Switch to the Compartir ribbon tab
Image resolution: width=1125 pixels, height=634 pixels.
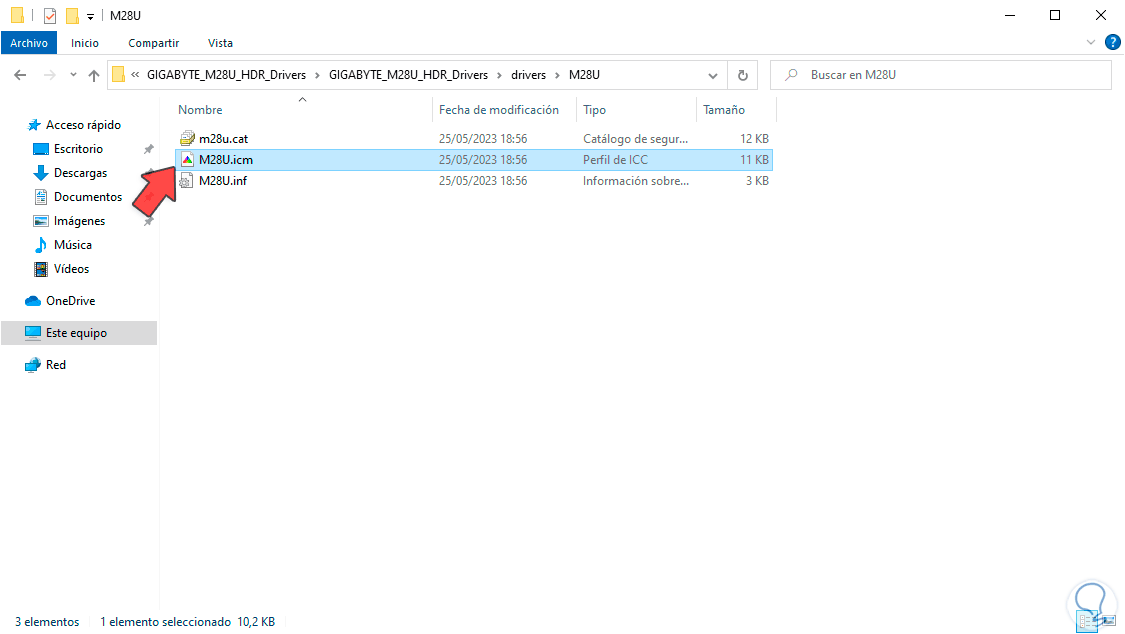point(154,43)
